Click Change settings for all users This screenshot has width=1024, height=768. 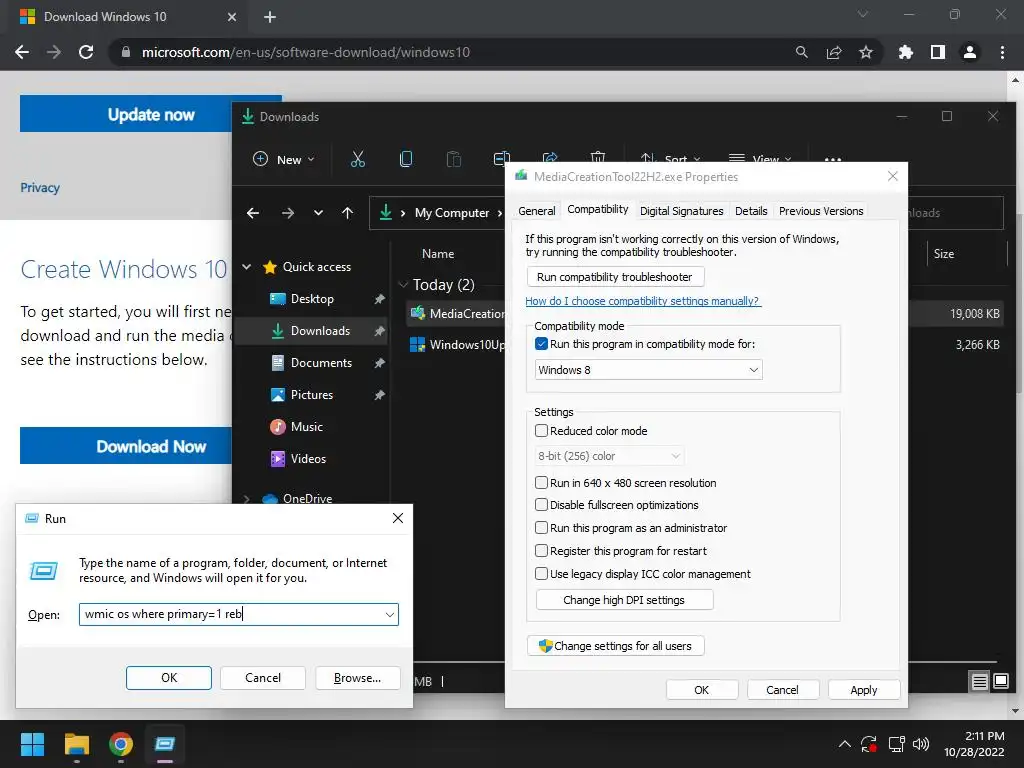615,646
